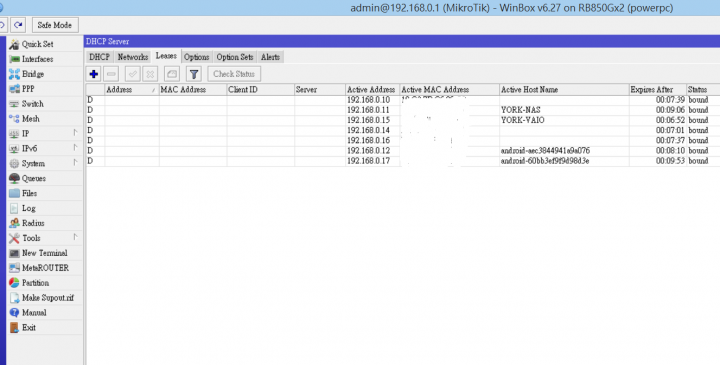Click host name YORK-VAIO
720x365 pixels.
click(x=523, y=120)
